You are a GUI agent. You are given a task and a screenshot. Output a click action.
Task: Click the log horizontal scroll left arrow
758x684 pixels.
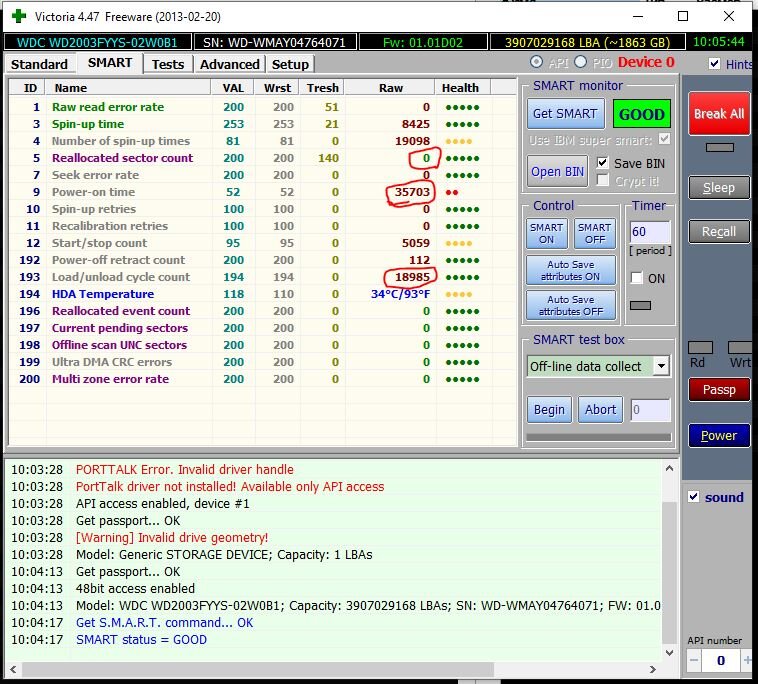coord(13,669)
